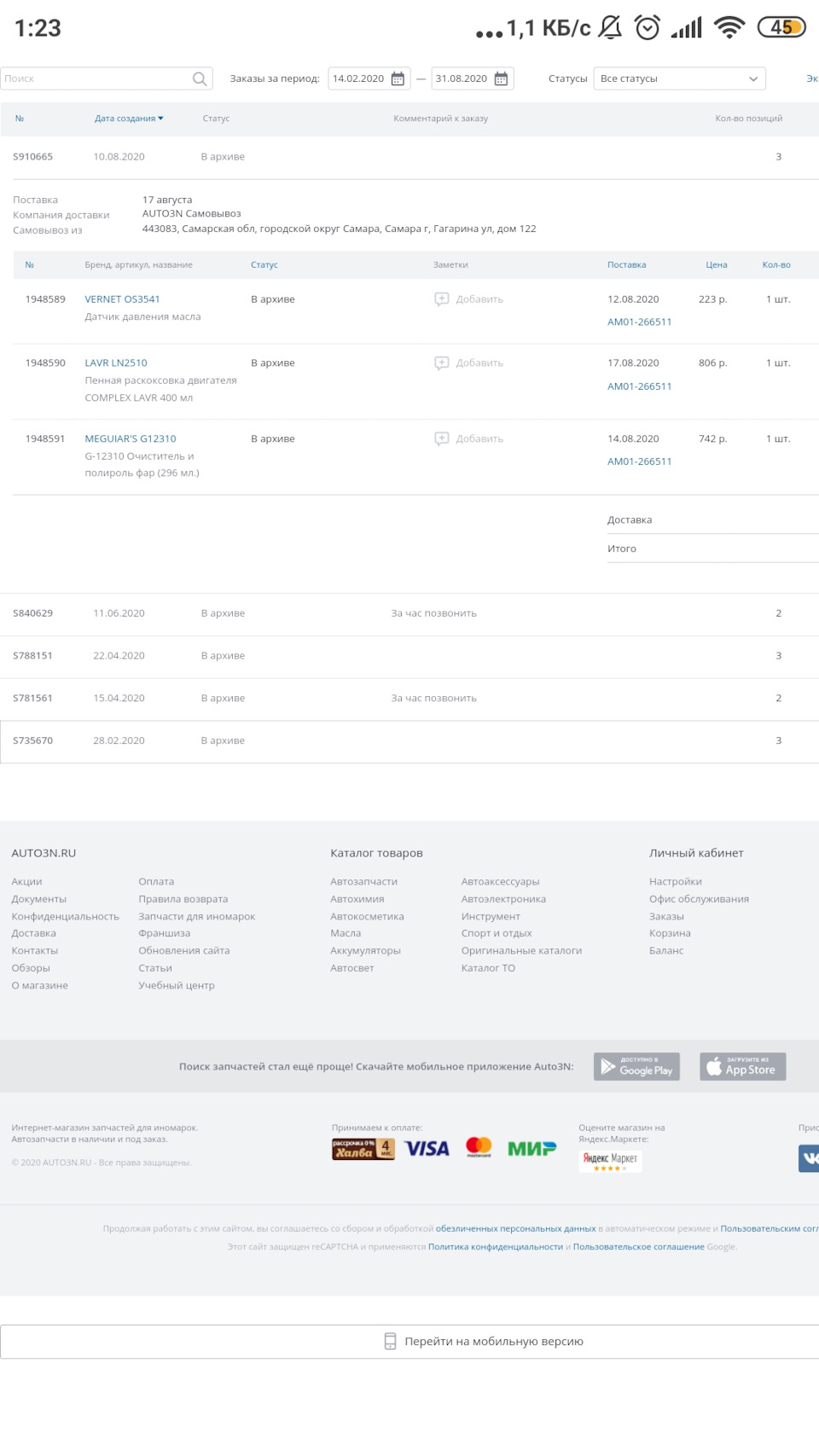Open Учебный центр footer link

coord(177,985)
